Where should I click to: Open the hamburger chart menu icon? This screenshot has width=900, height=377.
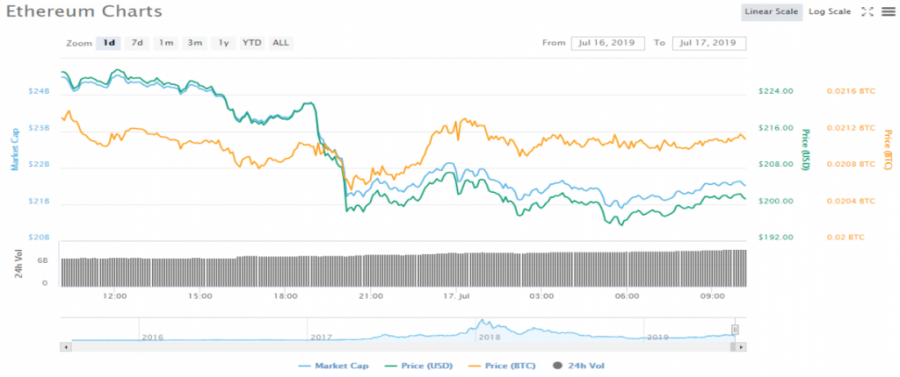point(889,11)
